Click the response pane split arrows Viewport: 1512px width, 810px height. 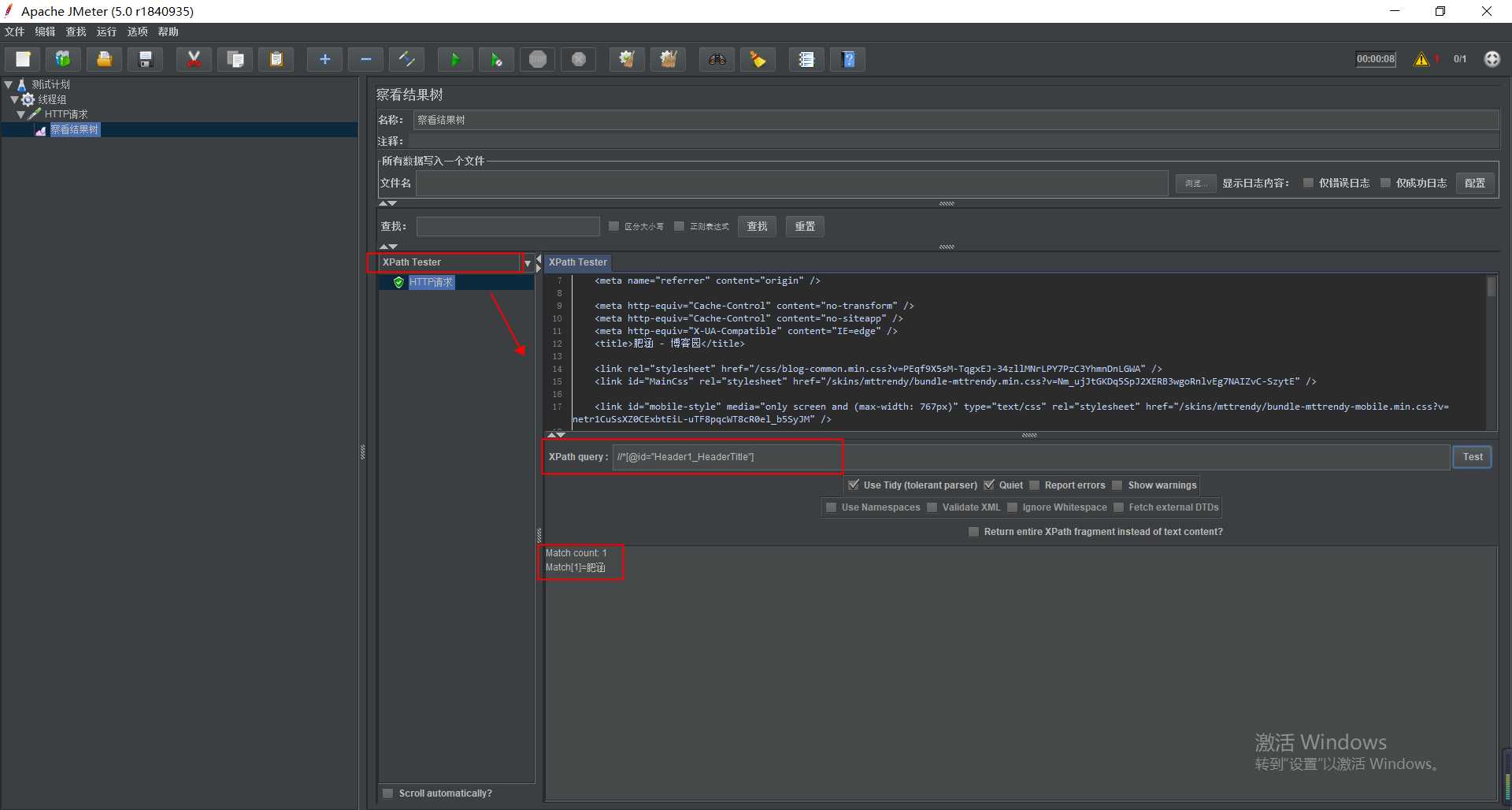[x=556, y=434]
